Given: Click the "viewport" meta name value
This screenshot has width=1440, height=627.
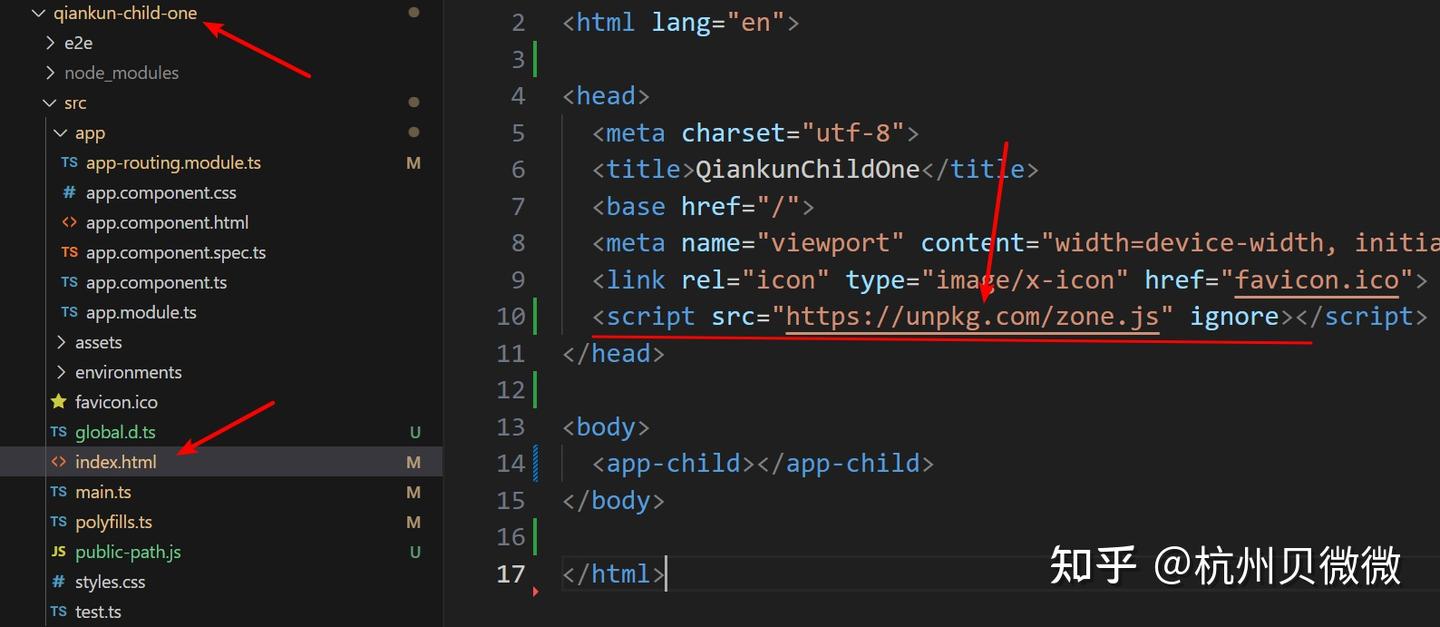Looking at the screenshot, I should [830, 243].
